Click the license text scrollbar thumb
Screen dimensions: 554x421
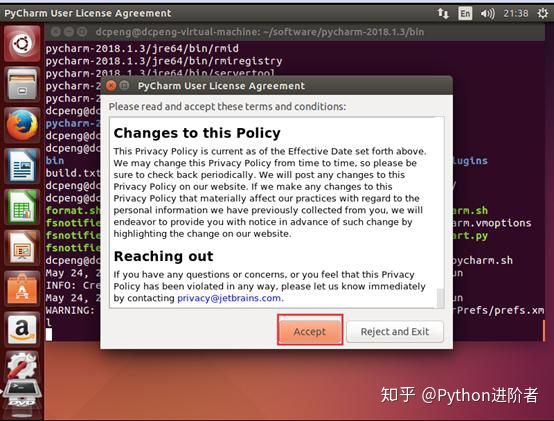440,298
